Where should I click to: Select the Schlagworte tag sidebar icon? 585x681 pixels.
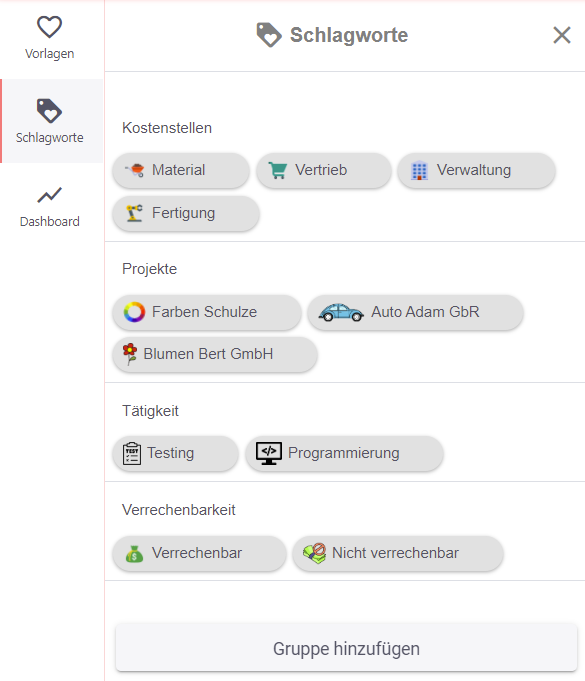tap(49, 111)
